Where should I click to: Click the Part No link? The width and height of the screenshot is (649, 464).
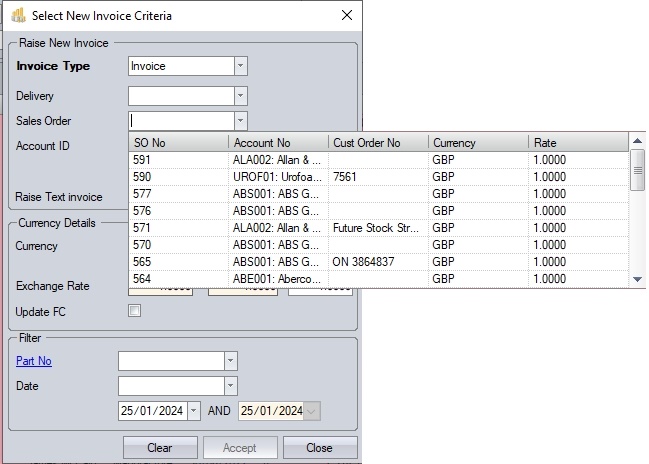coord(34,360)
